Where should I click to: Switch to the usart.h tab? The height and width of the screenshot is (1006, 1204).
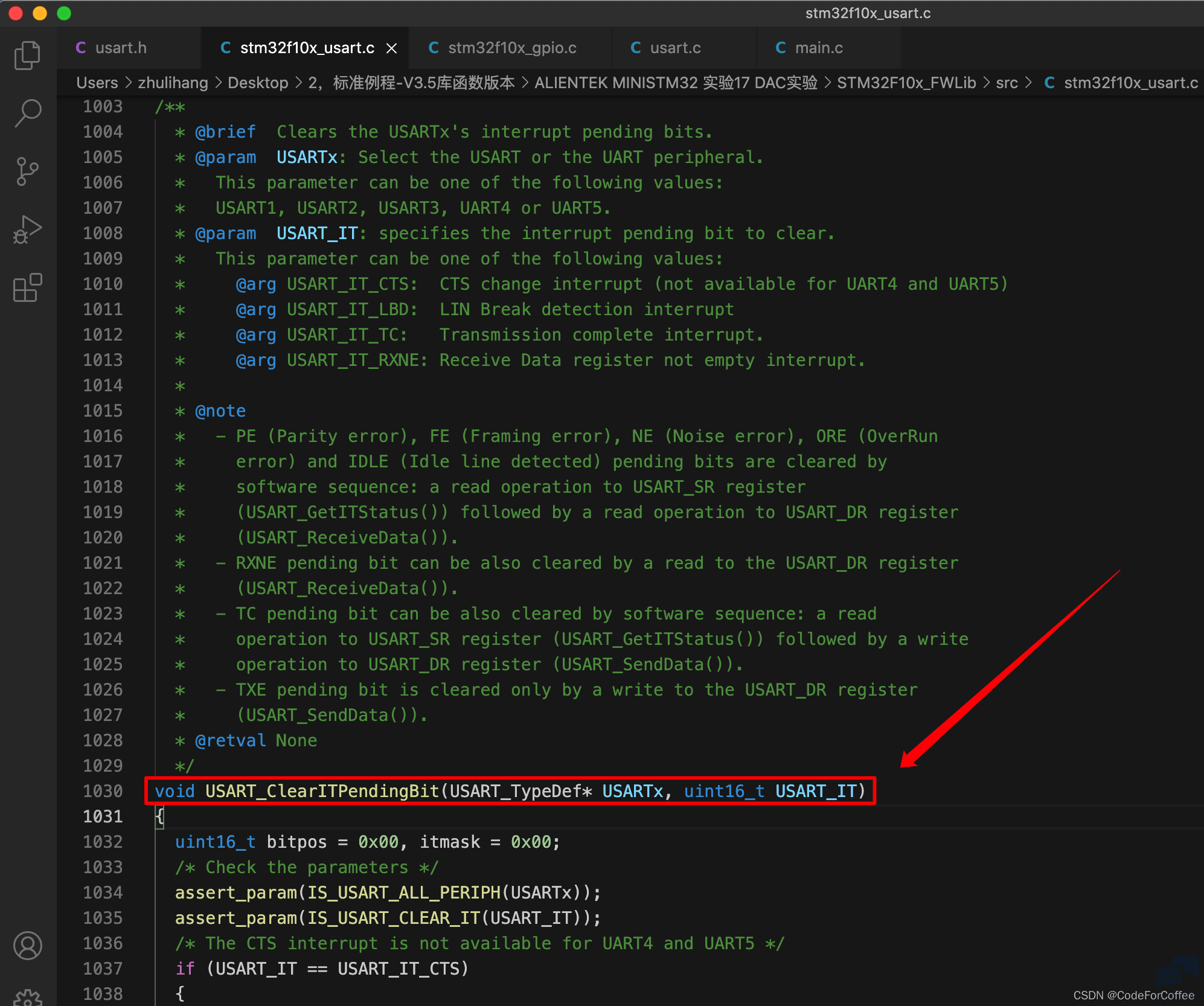pos(121,48)
